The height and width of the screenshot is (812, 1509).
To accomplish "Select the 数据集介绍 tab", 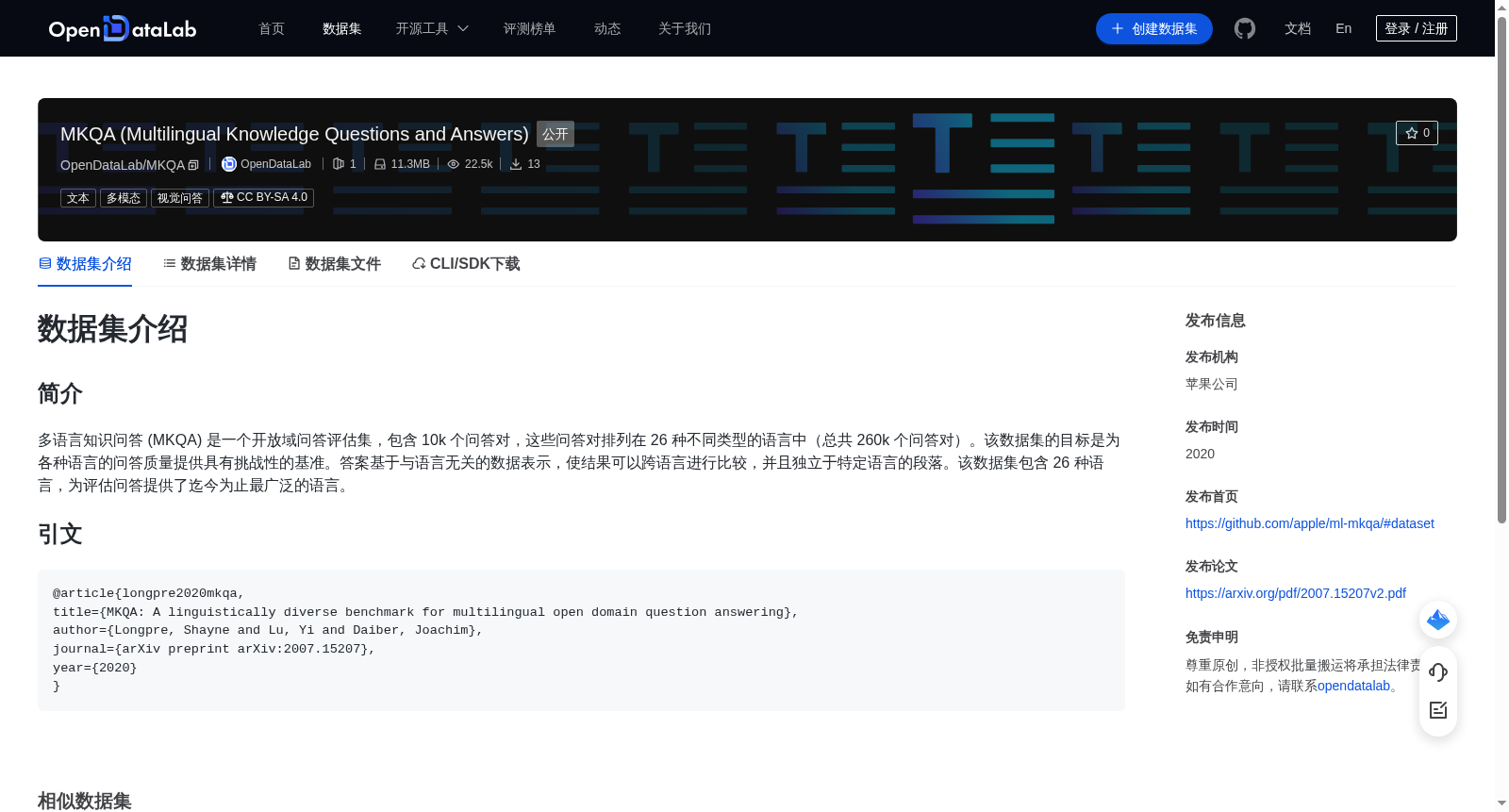I will coord(85,264).
